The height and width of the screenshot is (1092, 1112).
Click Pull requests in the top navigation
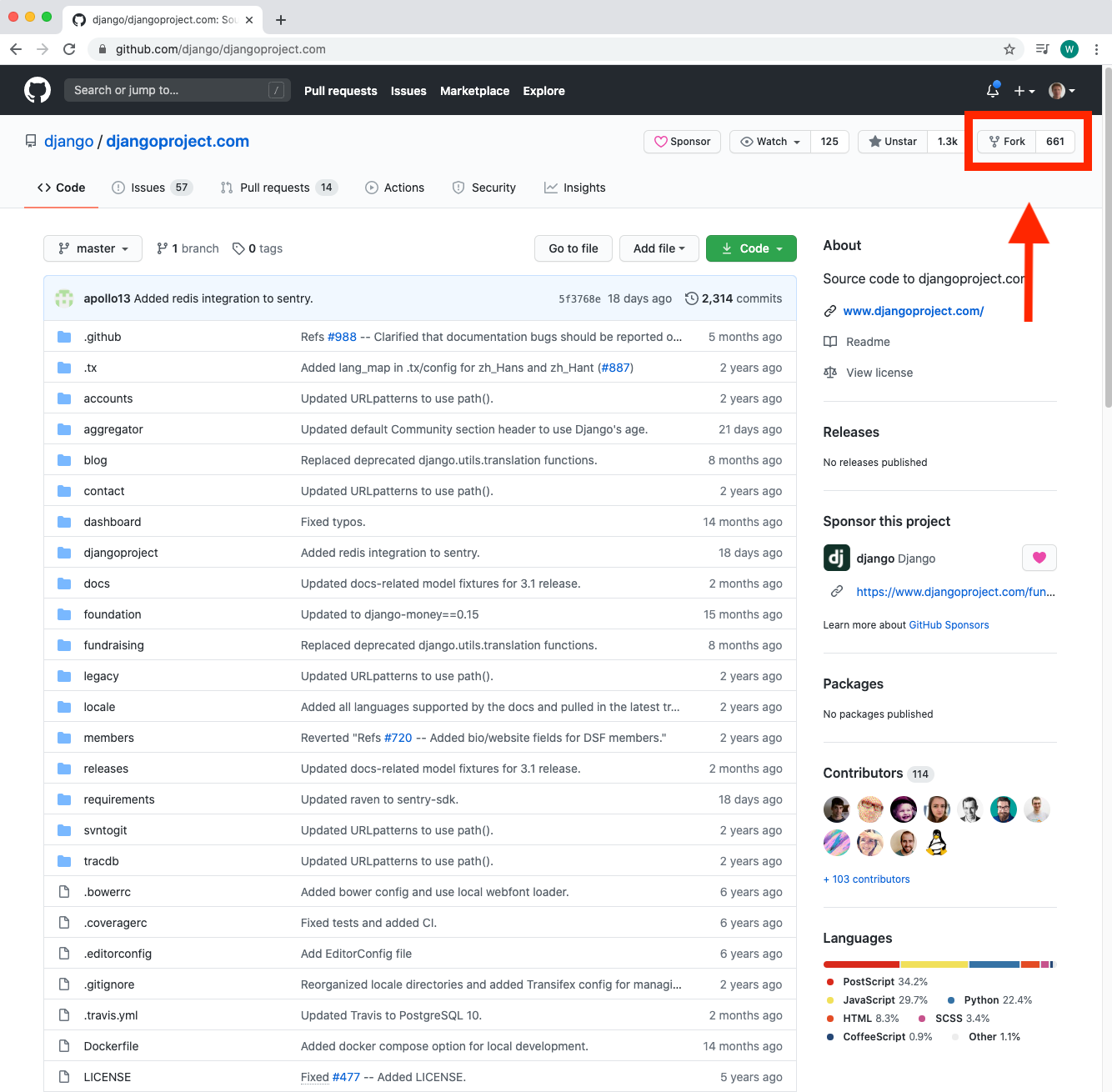(x=340, y=91)
